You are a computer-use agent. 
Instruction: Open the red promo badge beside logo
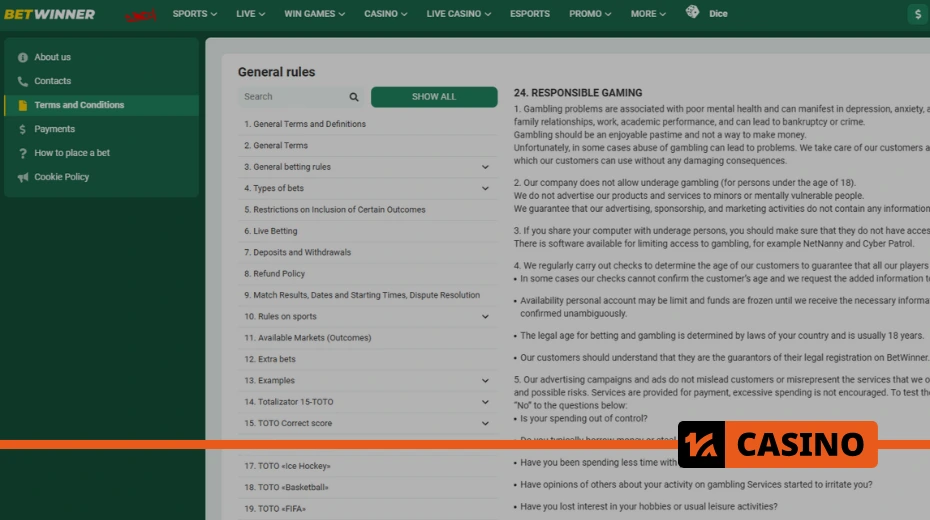point(141,15)
